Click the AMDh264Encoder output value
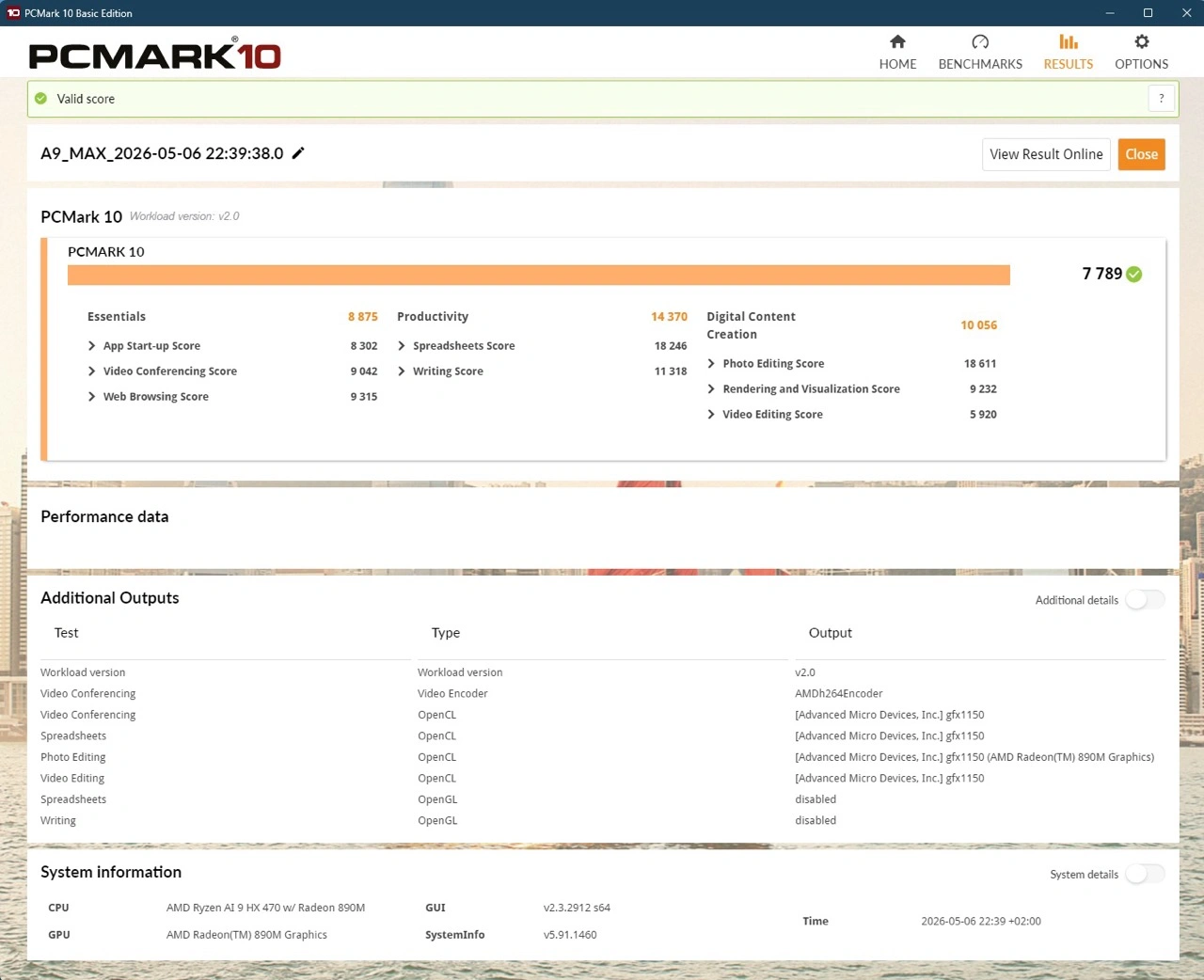Viewport: 1204px width, 980px height. [839, 694]
